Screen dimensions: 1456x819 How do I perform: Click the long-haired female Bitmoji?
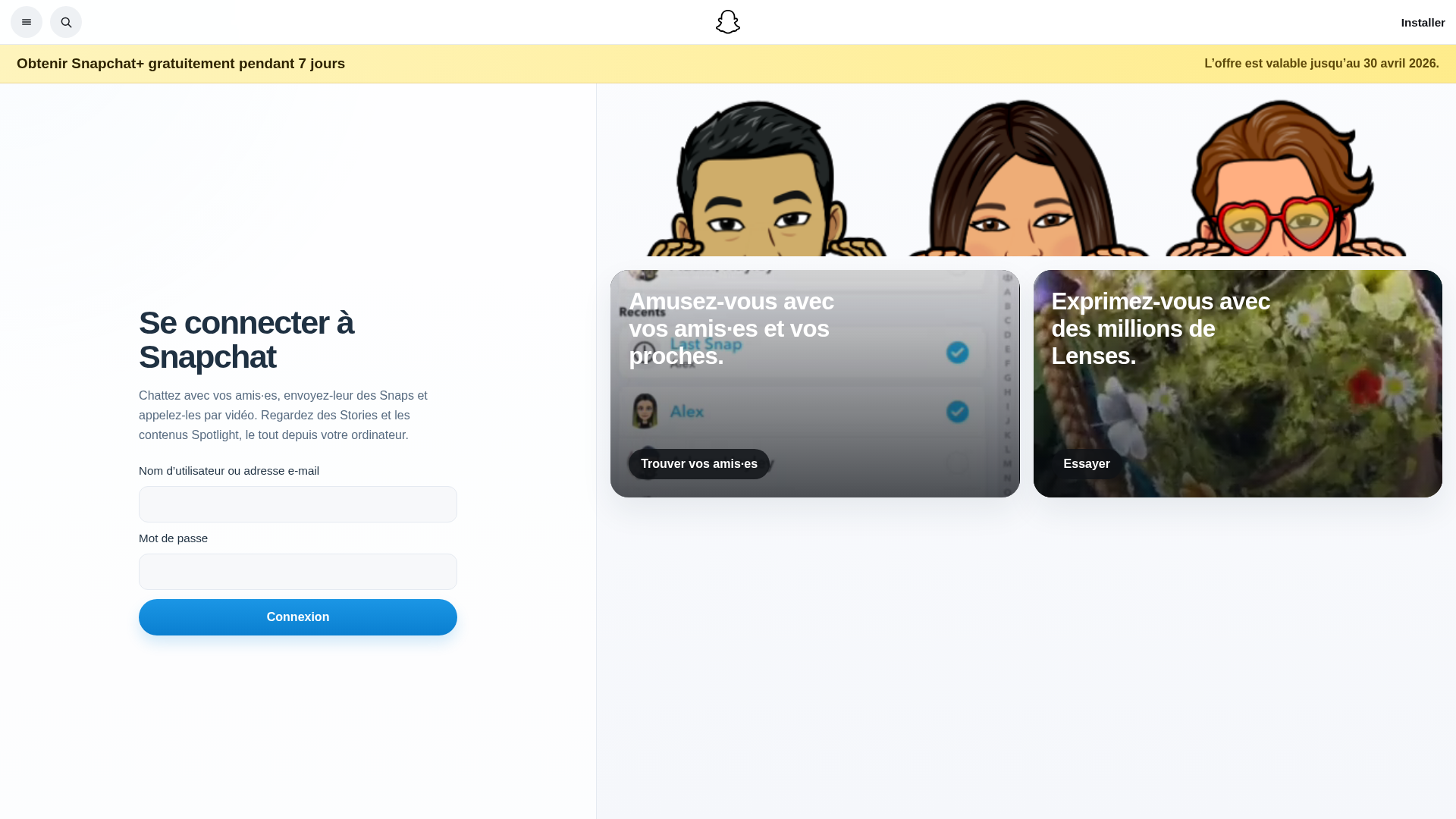tap(1024, 179)
